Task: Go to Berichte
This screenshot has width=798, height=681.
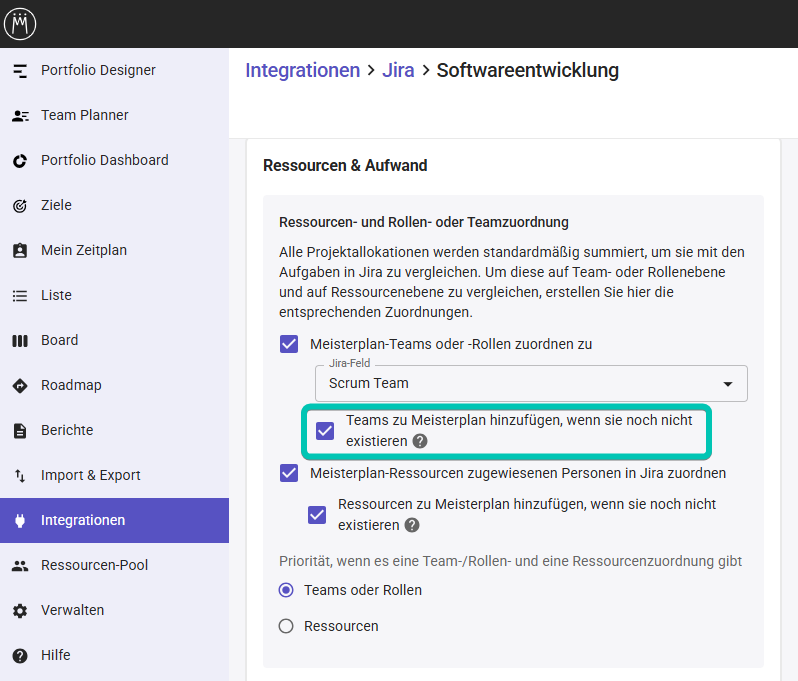Action: click(x=115, y=431)
